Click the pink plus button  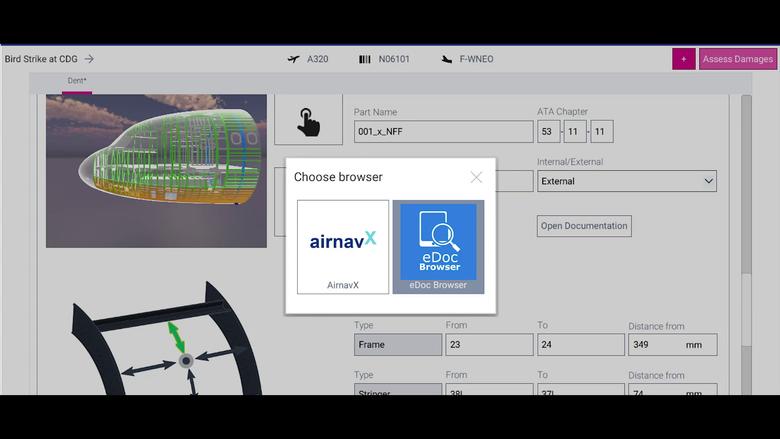click(x=683, y=59)
